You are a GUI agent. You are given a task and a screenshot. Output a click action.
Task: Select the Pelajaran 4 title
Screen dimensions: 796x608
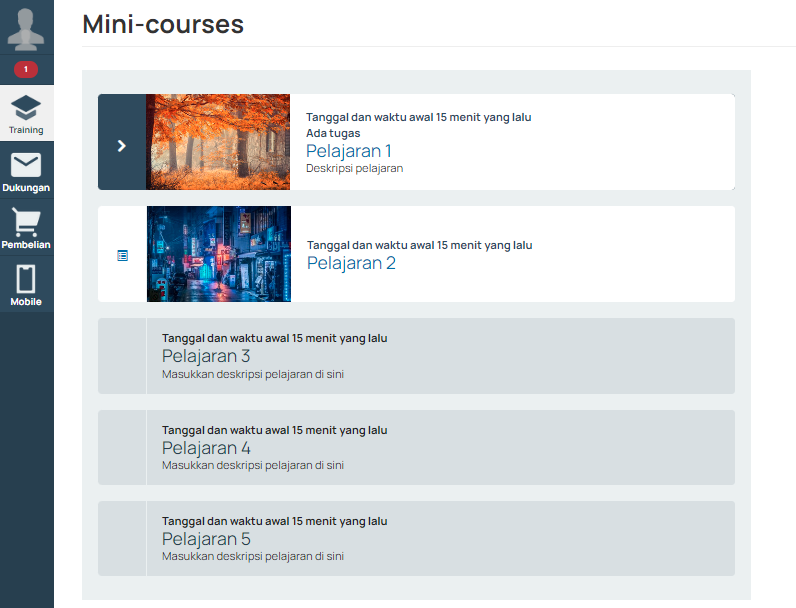tap(206, 448)
